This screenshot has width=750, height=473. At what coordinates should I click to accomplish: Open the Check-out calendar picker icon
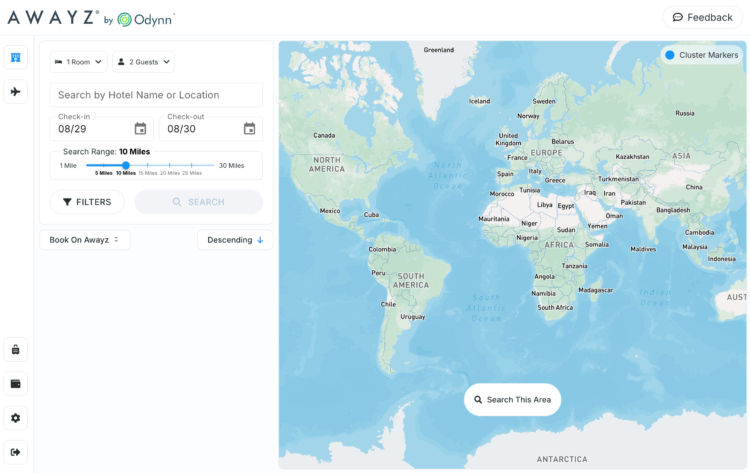249,128
